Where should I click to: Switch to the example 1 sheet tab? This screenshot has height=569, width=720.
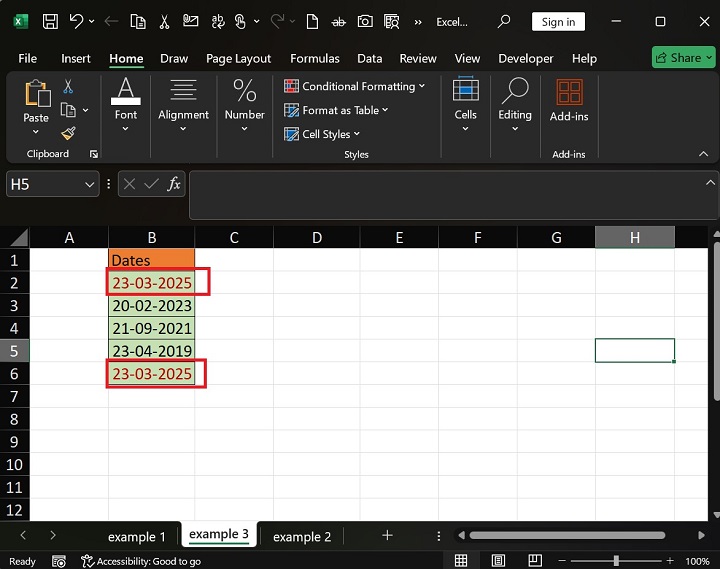[137, 537]
